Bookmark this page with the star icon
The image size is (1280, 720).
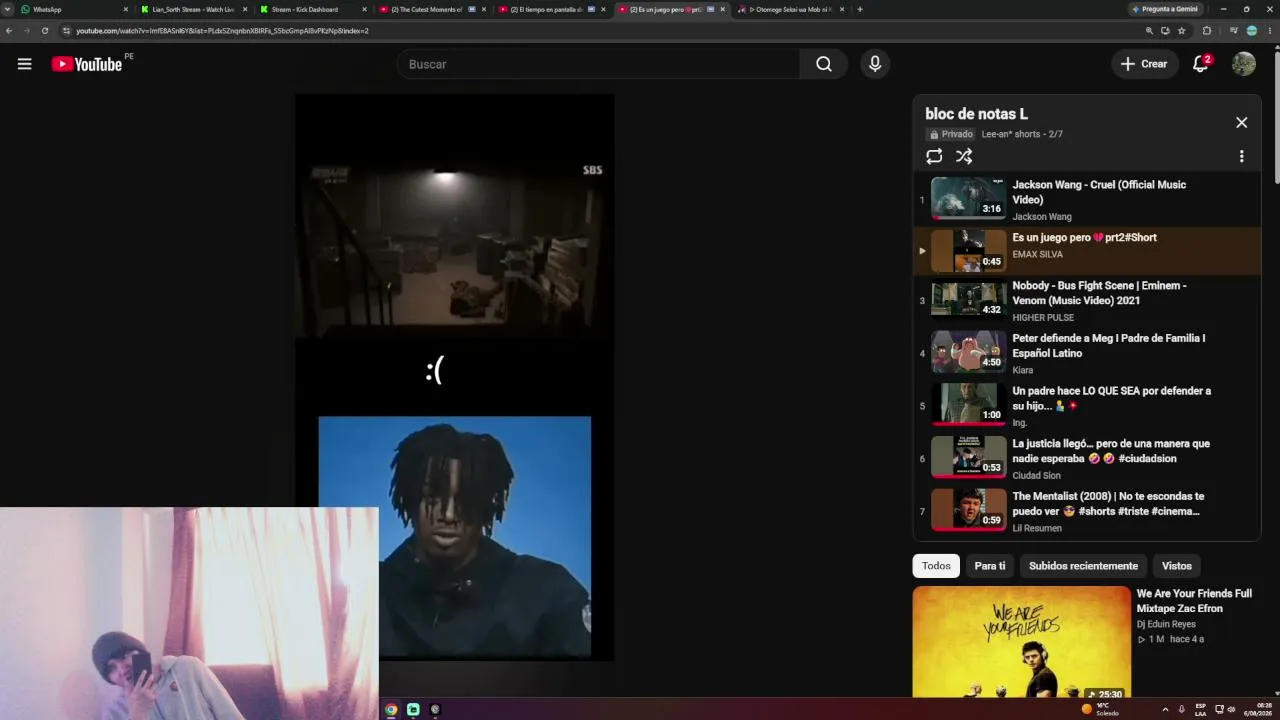[x=1182, y=31]
